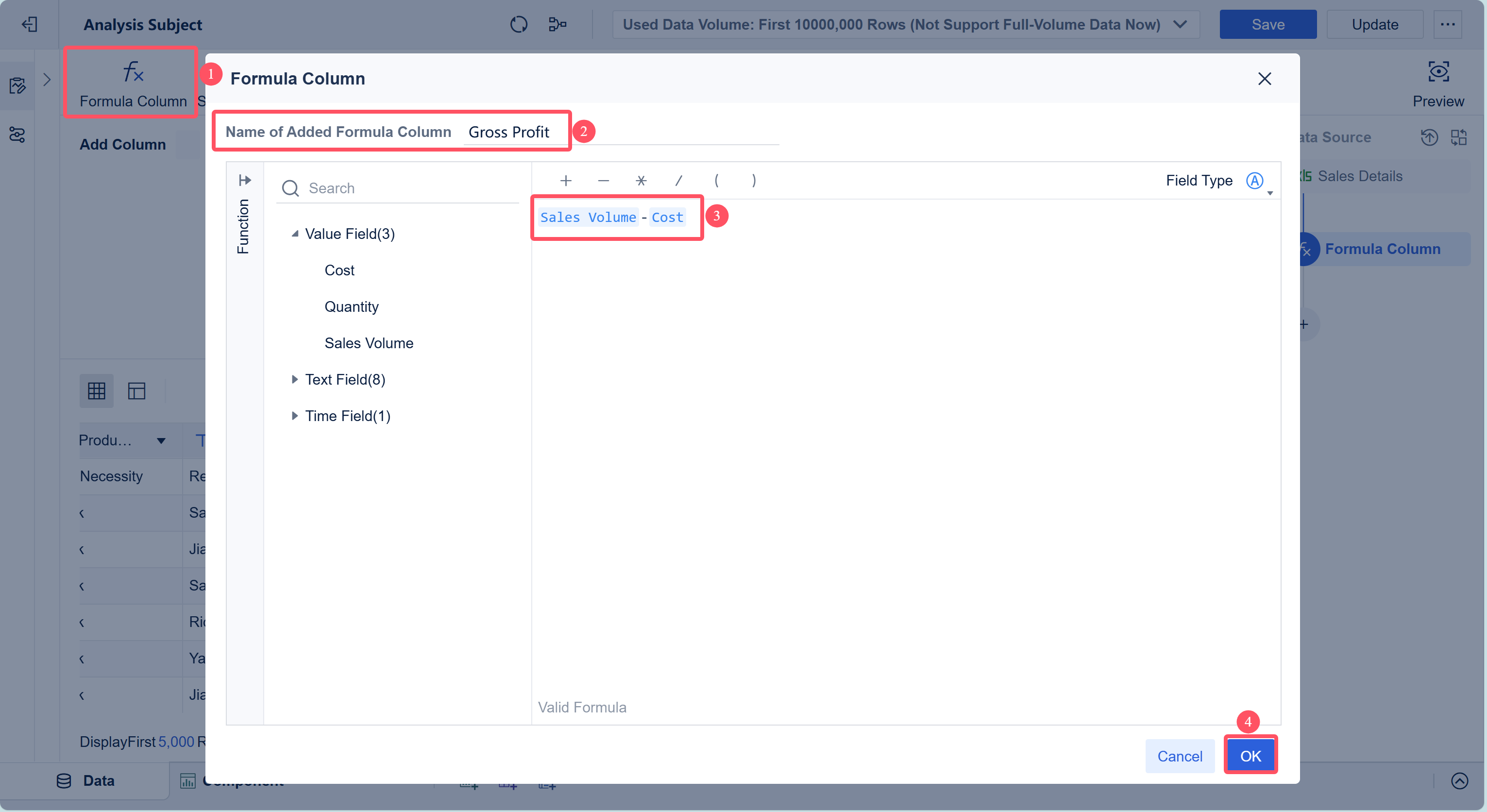Click the Save button

click(x=1267, y=24)
